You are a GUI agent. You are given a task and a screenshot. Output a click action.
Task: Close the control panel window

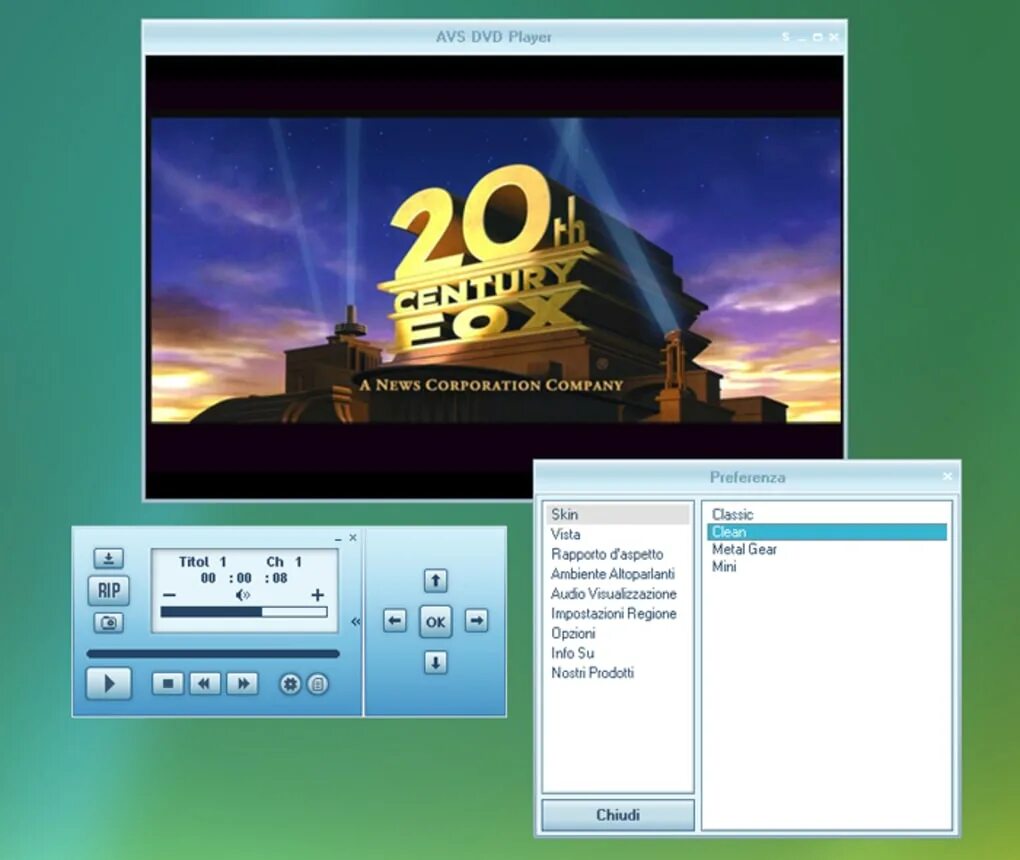pos(353,537)
